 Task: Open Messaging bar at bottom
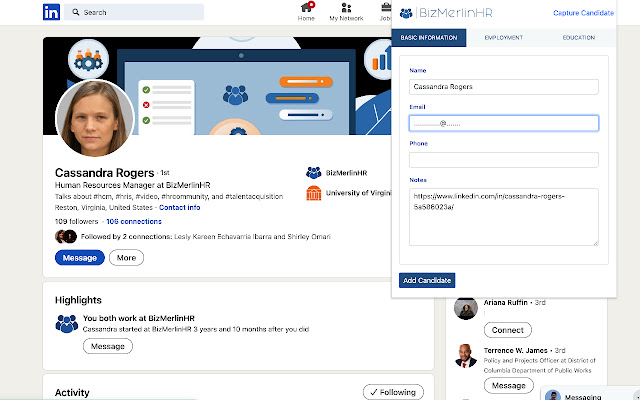(x=590, y=395)
